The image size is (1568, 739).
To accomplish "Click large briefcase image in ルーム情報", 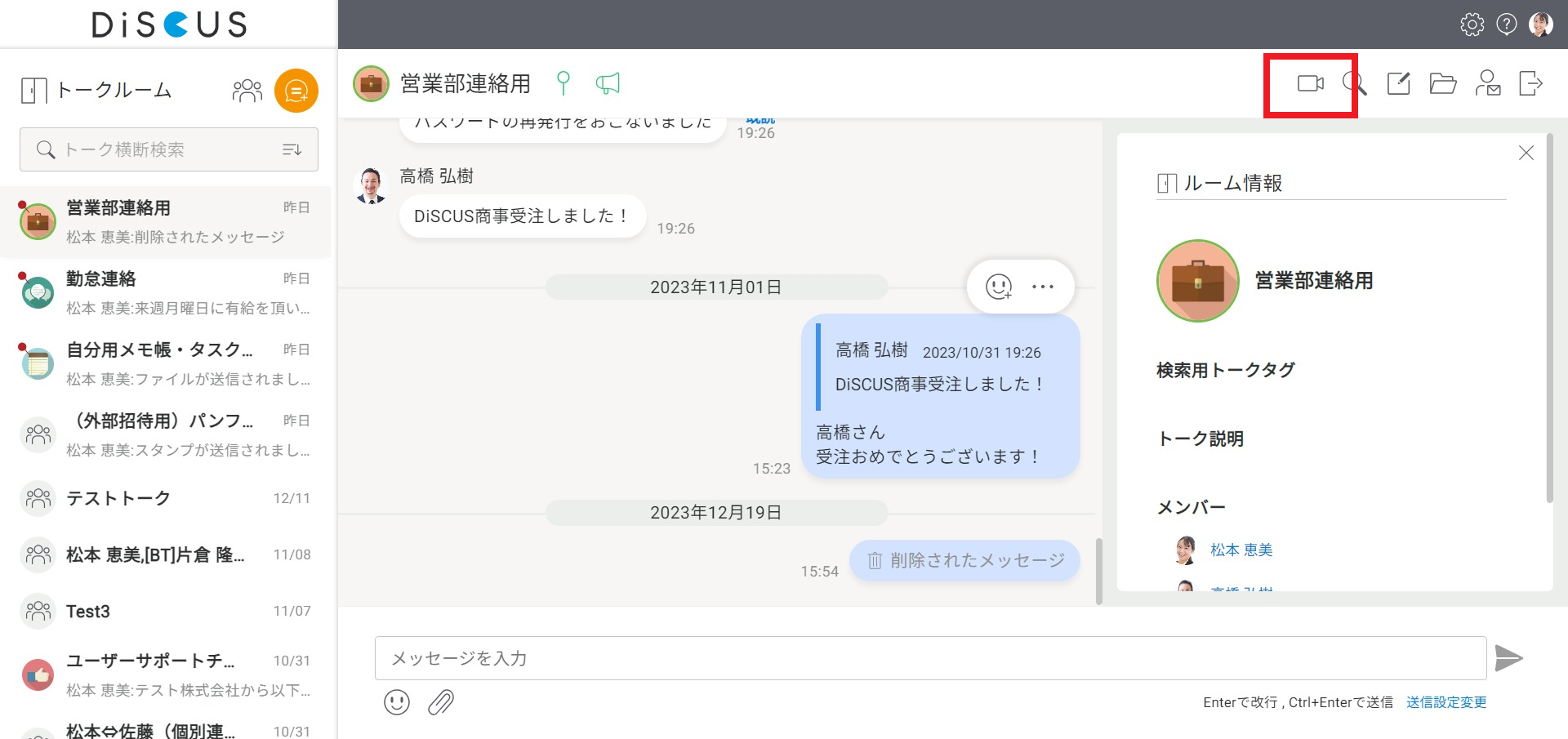I will 1198,281.
